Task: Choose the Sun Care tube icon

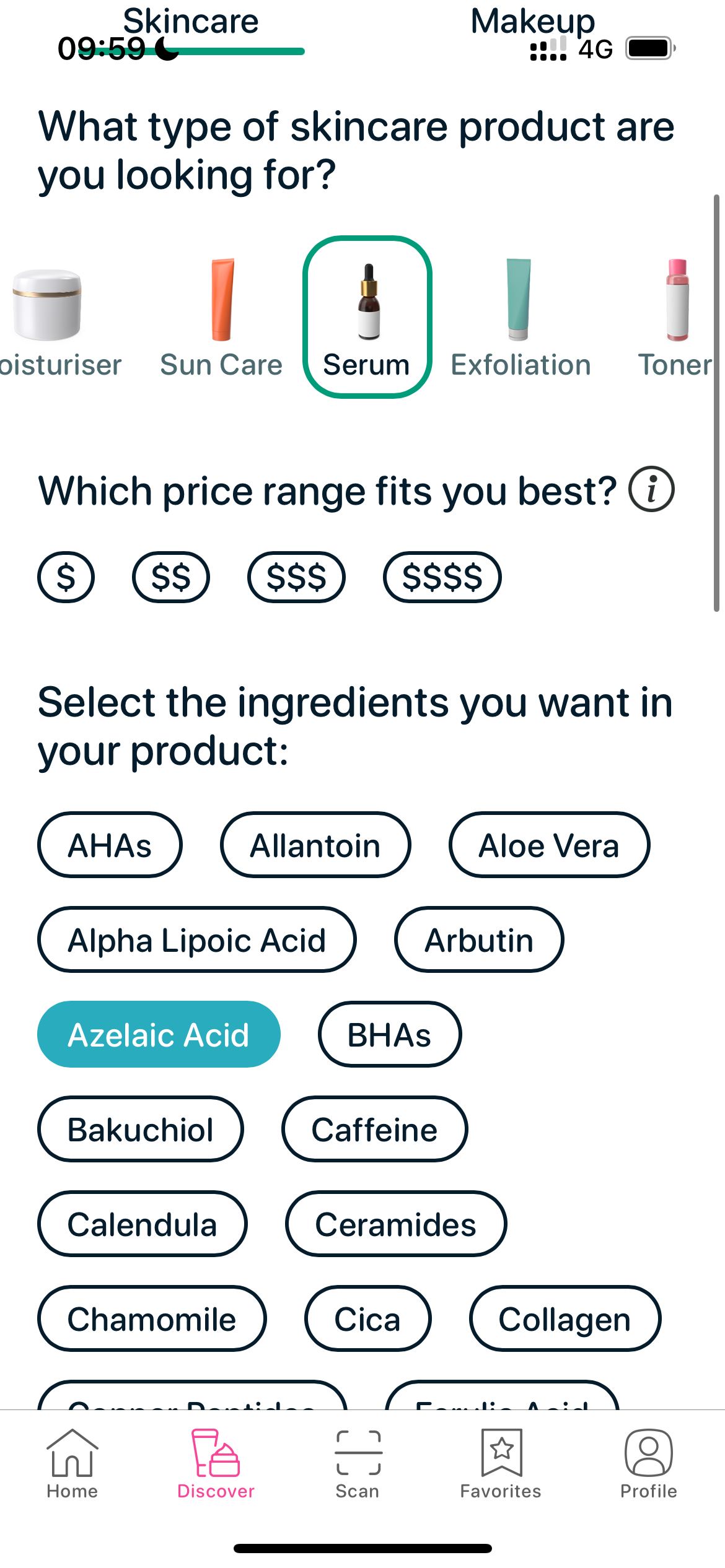Action: [222, 299]
